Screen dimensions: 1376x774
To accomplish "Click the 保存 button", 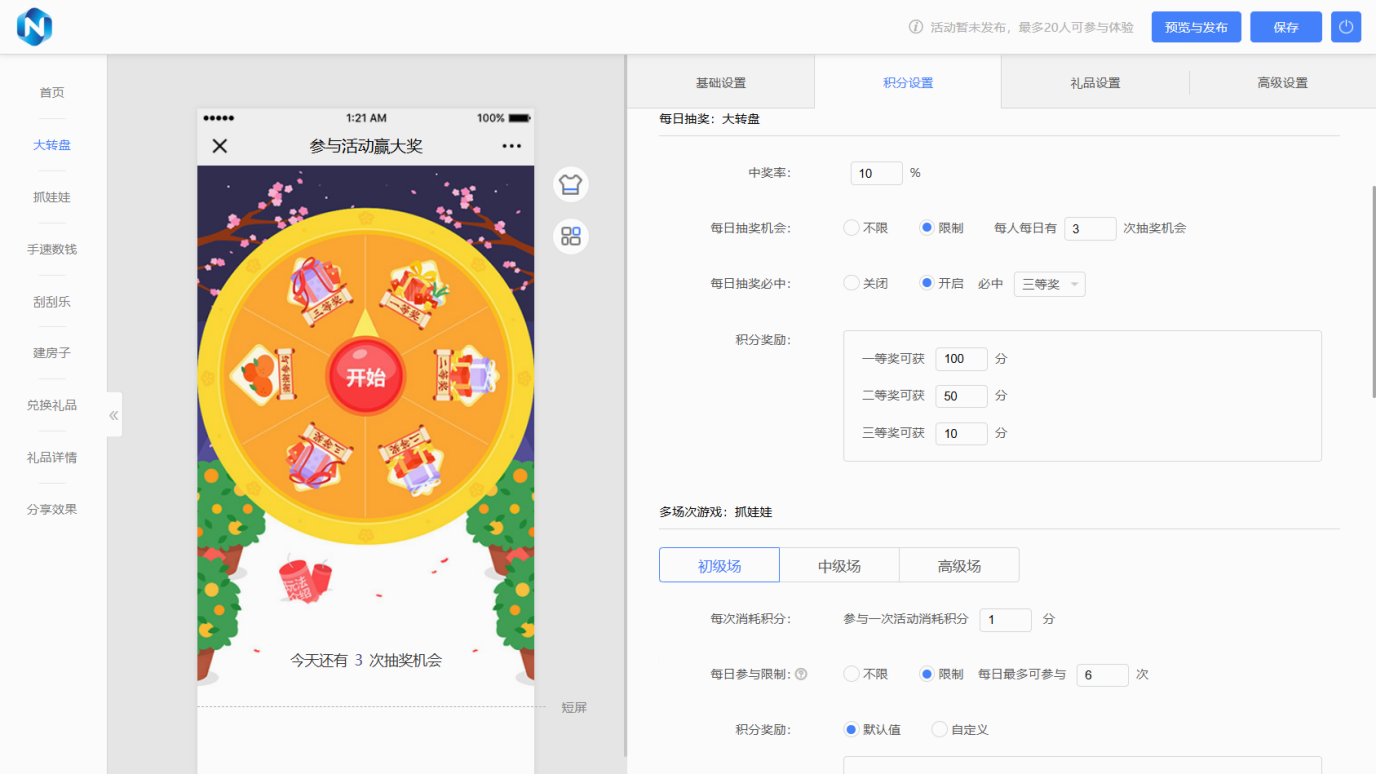I will click(1285, 27).
